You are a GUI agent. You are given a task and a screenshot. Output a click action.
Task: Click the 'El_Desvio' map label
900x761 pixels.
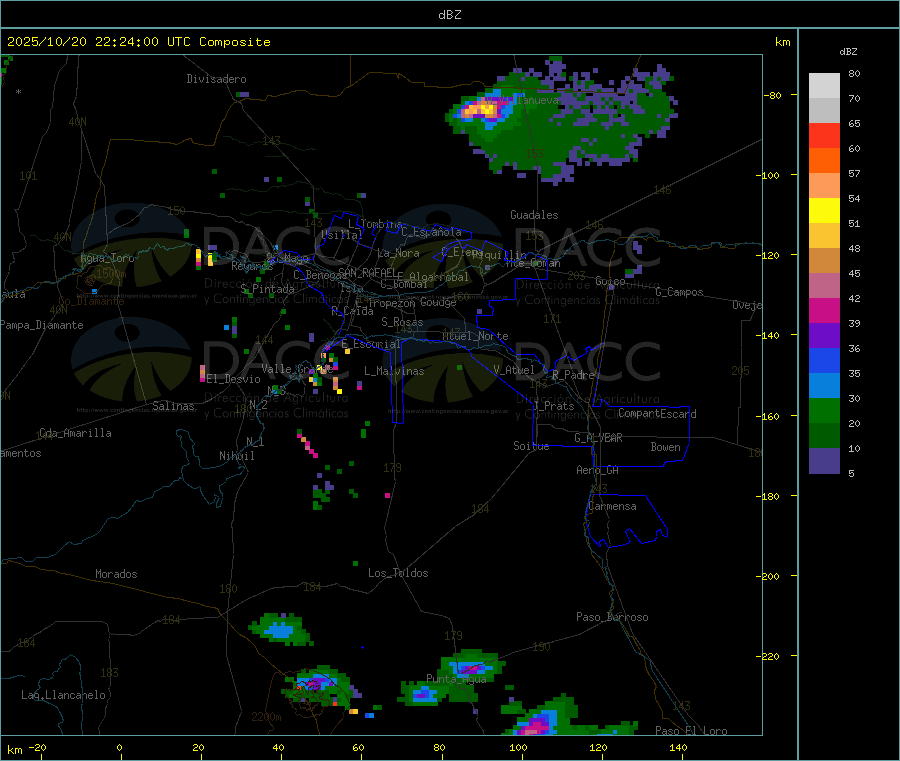[234, 379]
